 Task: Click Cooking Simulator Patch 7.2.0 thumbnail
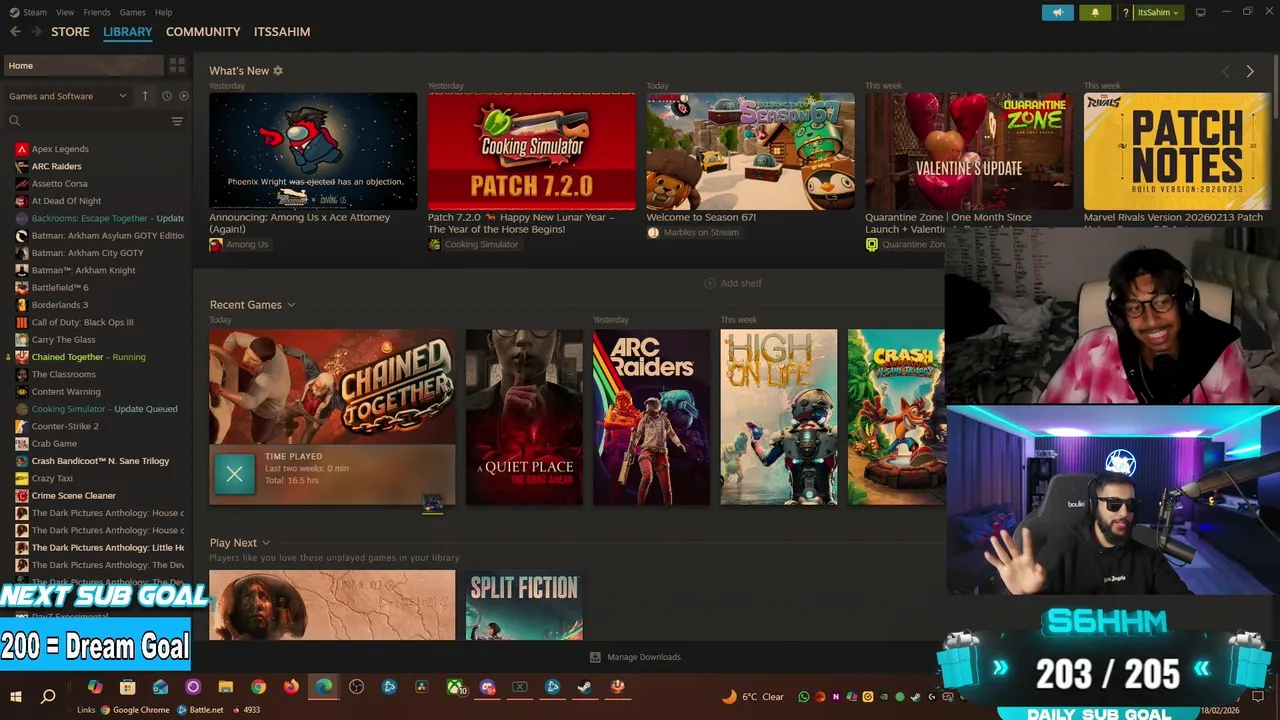(531, 151)
